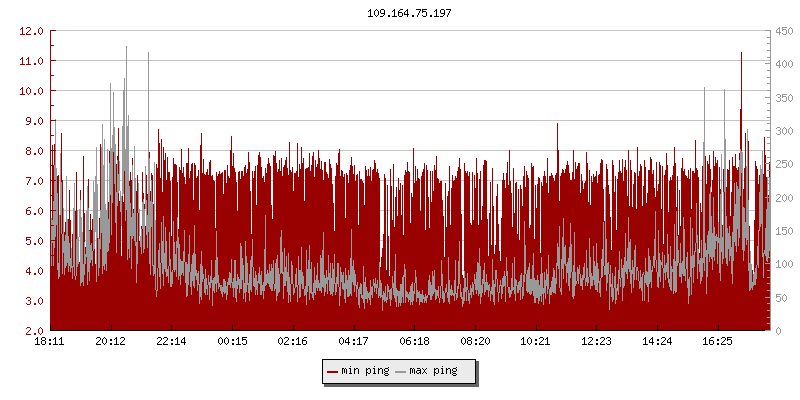Click the 00:15 time axis label
The width and height of the screenshot is (800, 400).
click(232, 342)
